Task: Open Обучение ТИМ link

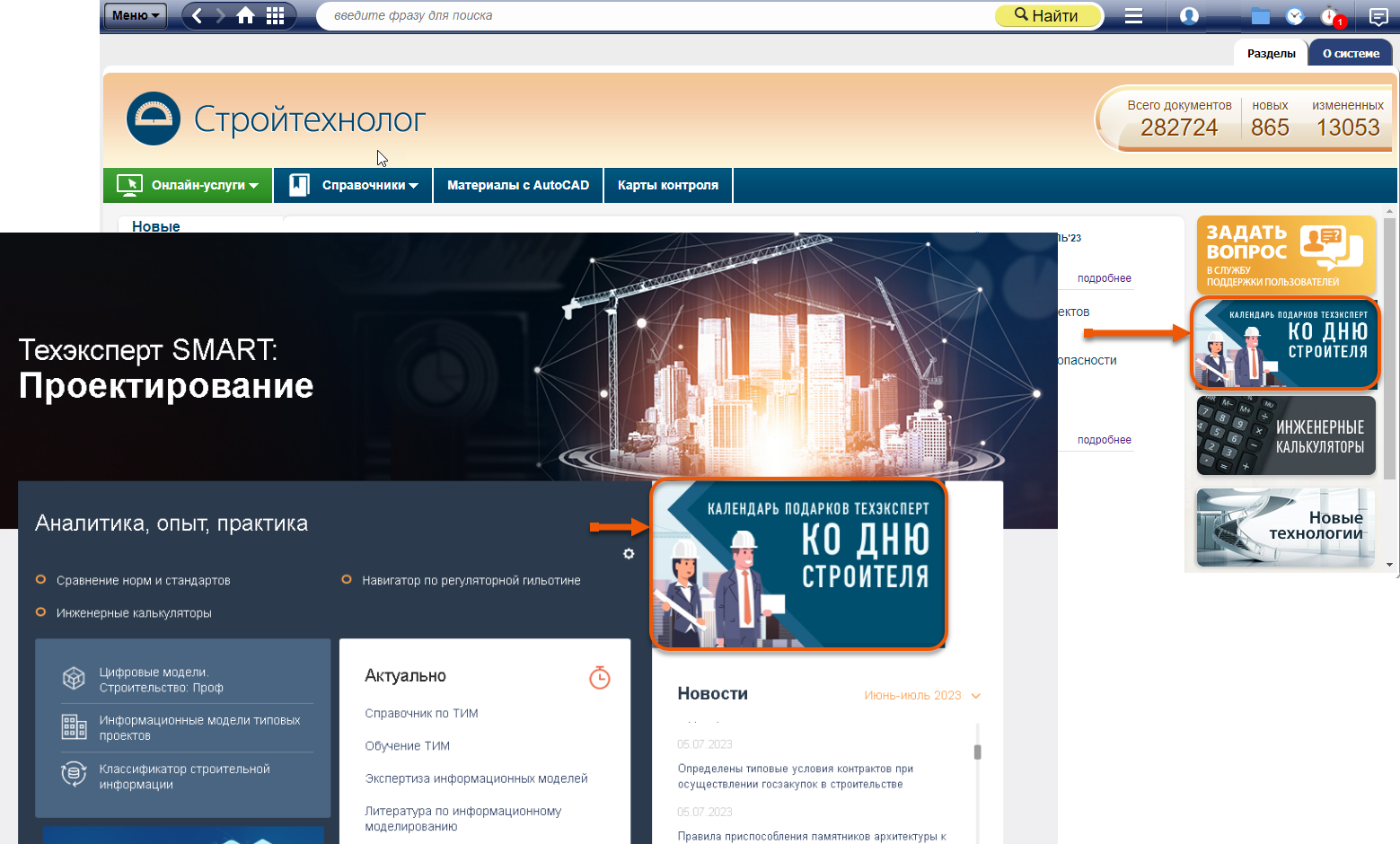Action: coord(407,746)
